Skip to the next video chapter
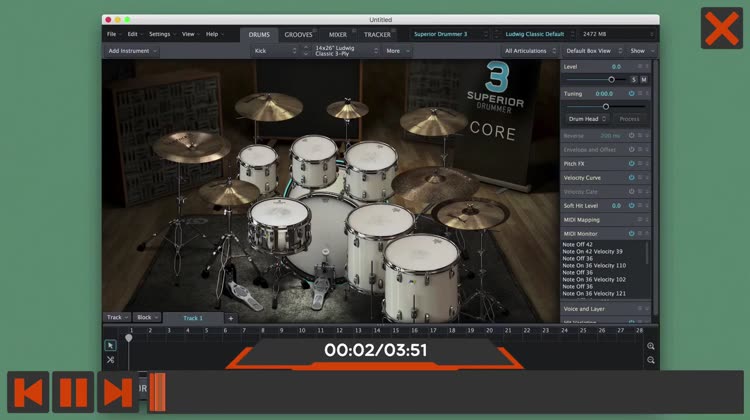750x420 pixels. coord(118,392)
